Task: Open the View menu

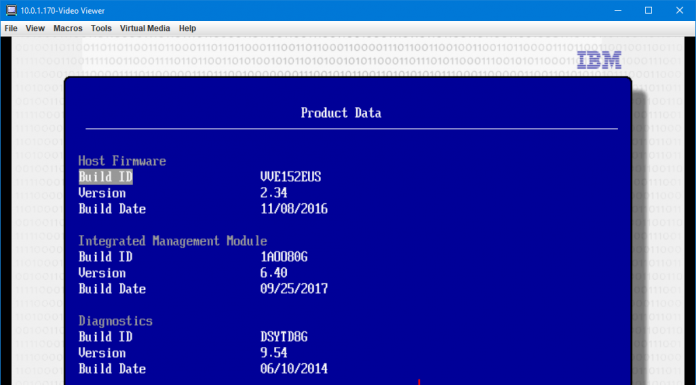Action: click(35, 28)
